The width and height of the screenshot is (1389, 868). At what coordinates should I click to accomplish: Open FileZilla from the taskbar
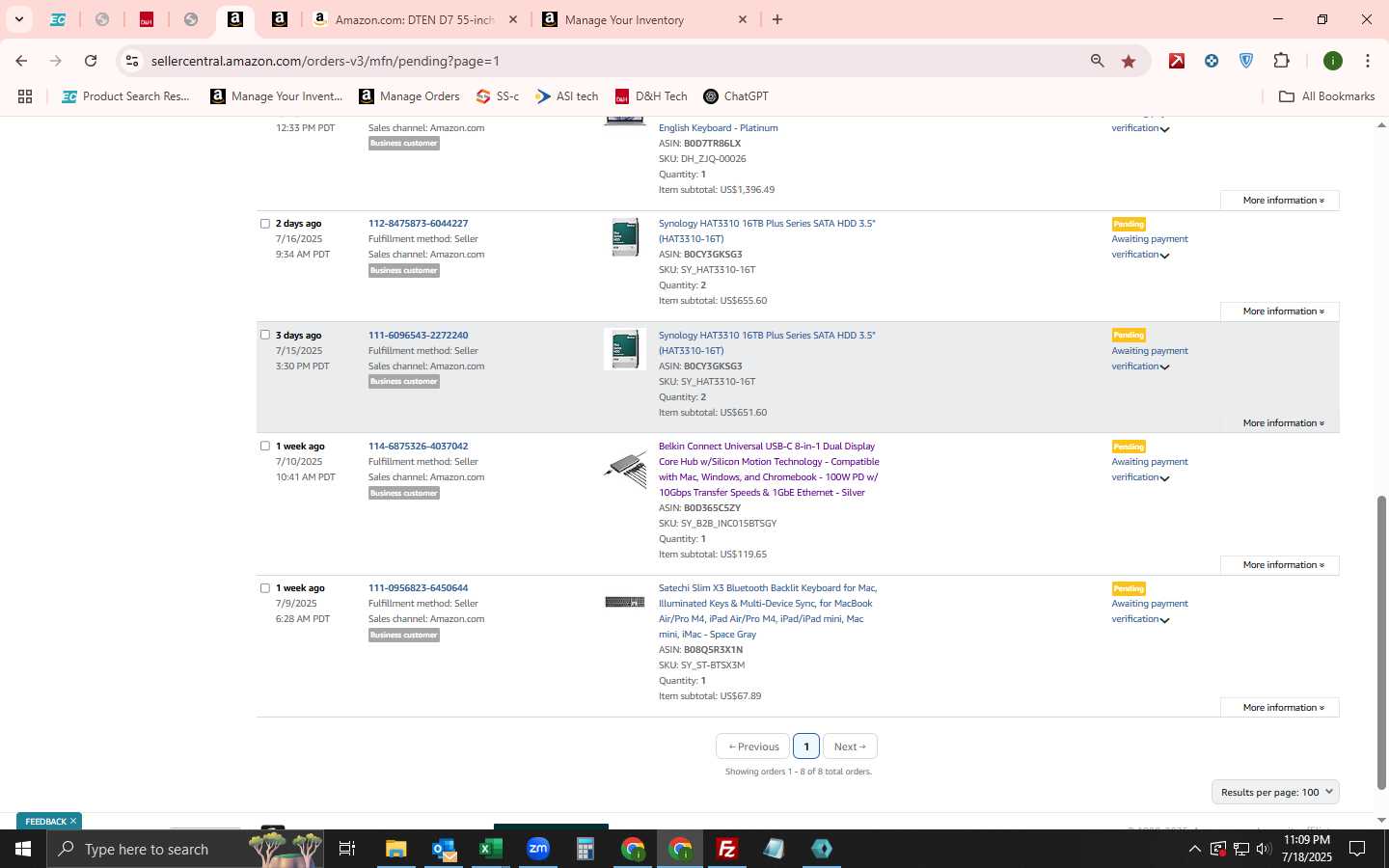coord(727,849)
